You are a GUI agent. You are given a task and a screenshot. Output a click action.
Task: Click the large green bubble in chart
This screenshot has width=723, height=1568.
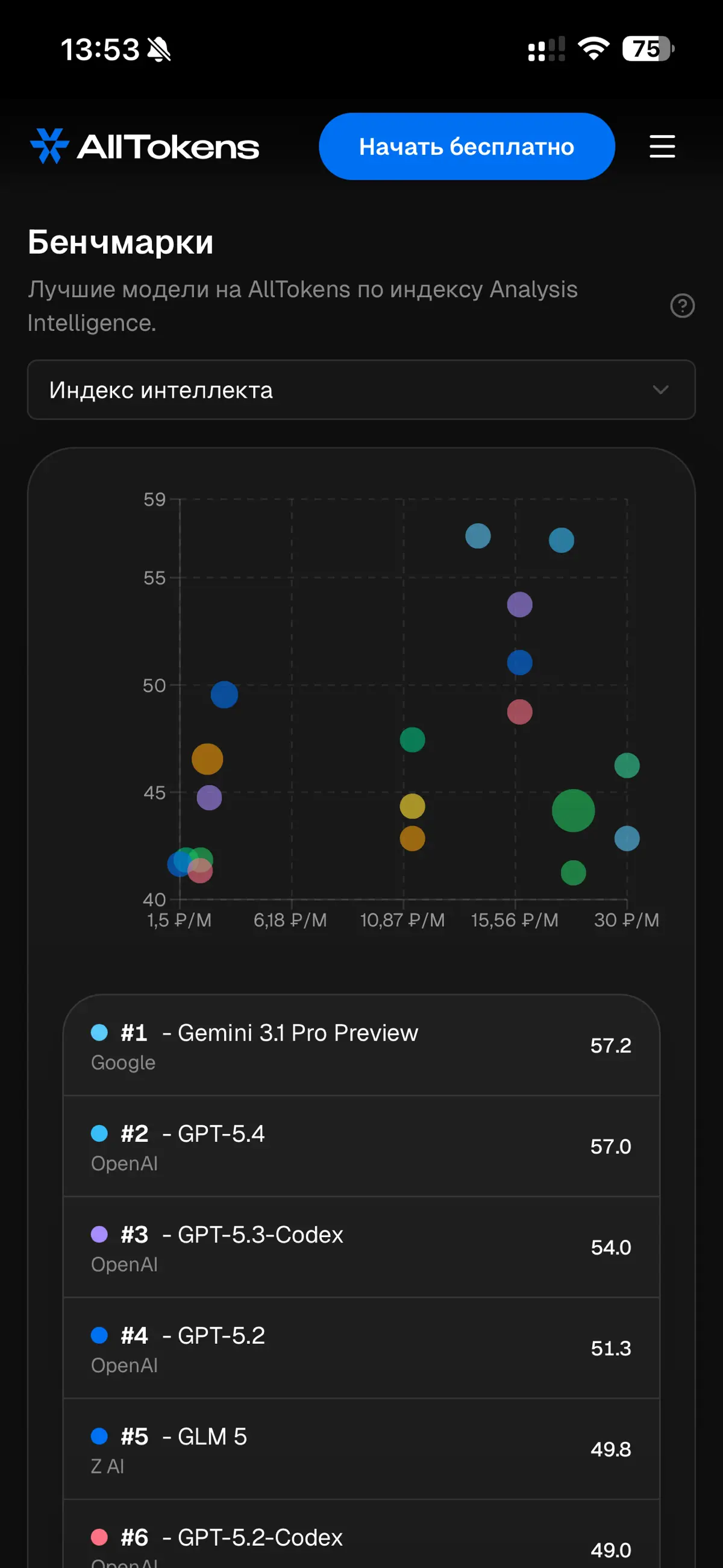tap(574, 810)
